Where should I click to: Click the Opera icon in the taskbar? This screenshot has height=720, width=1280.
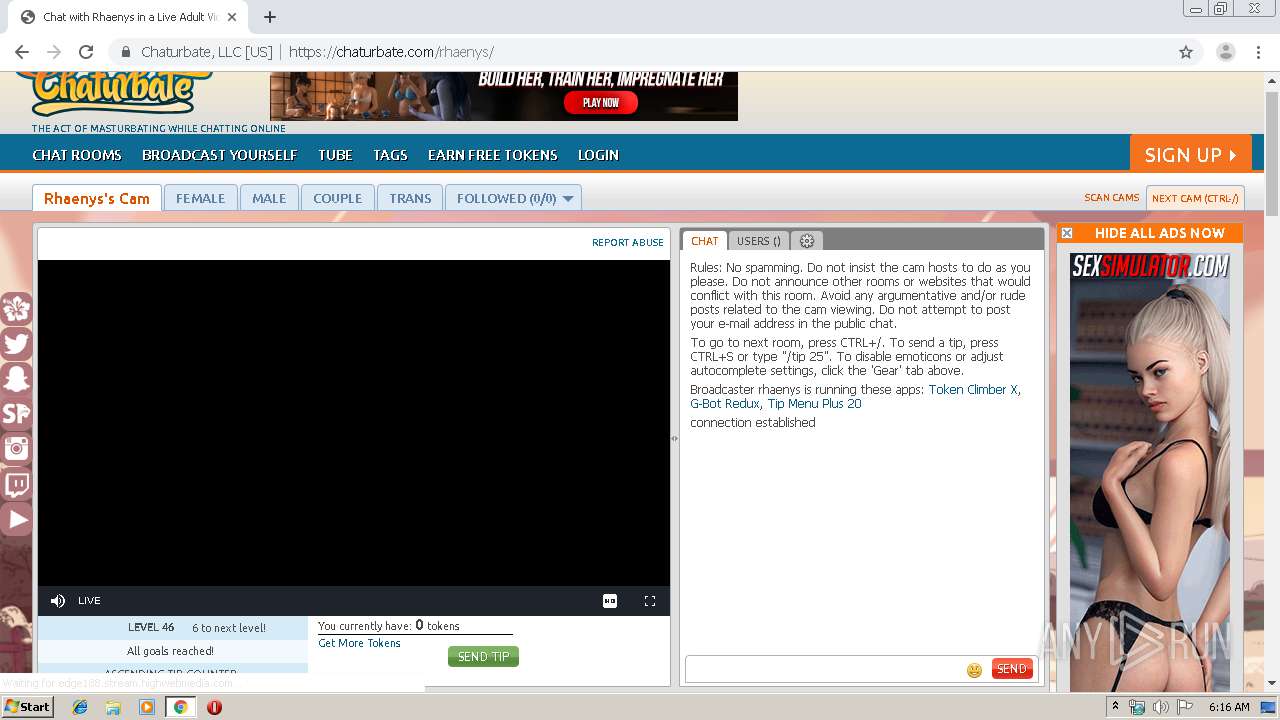click(x=214, y=707)
